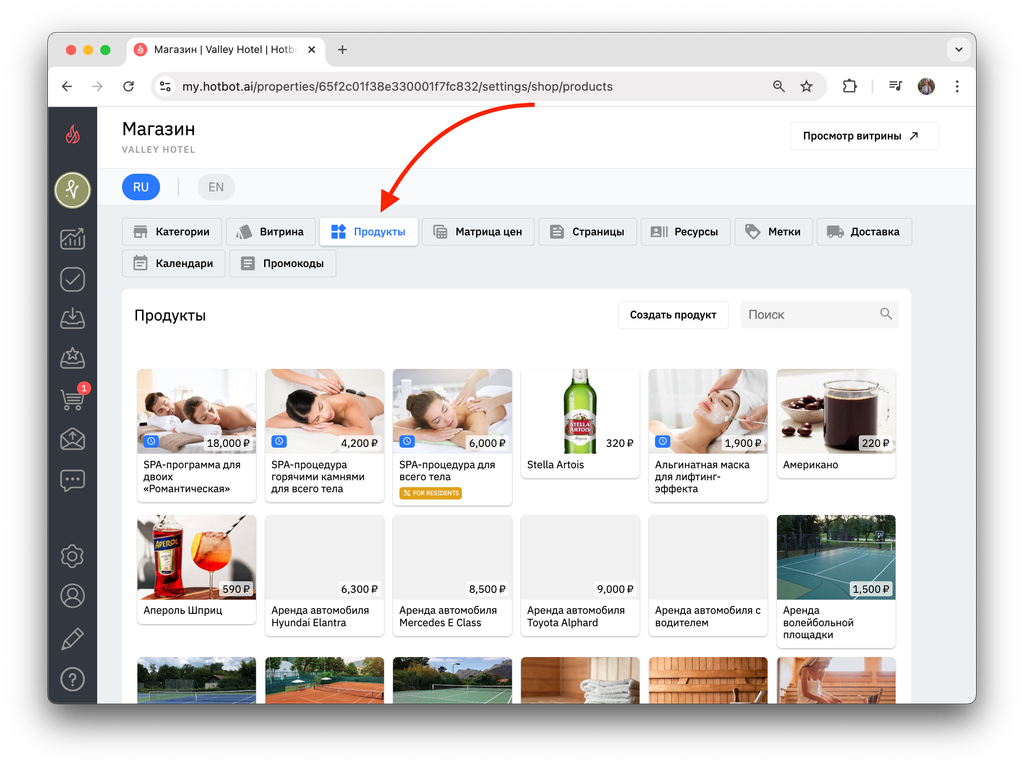Open user profile icon in sidebar
The width and height of the screenshot is (1024, 767).
pos(72,596)
